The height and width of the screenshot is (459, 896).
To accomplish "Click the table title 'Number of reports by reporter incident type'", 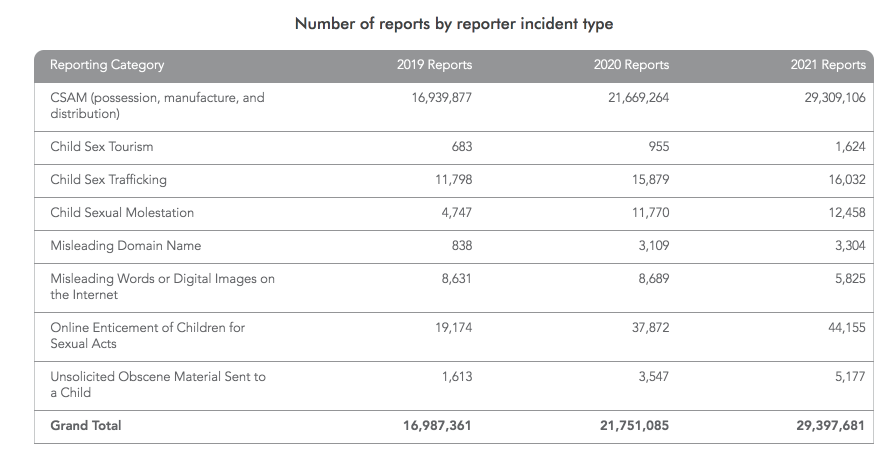I will (x=454, y=24).
